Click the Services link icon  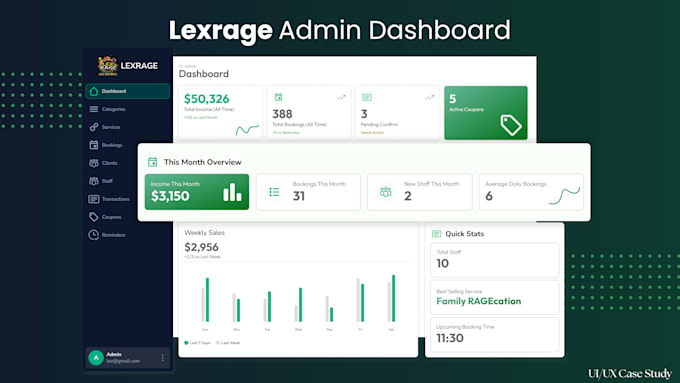pyautogui.click(x=94, y=127)
